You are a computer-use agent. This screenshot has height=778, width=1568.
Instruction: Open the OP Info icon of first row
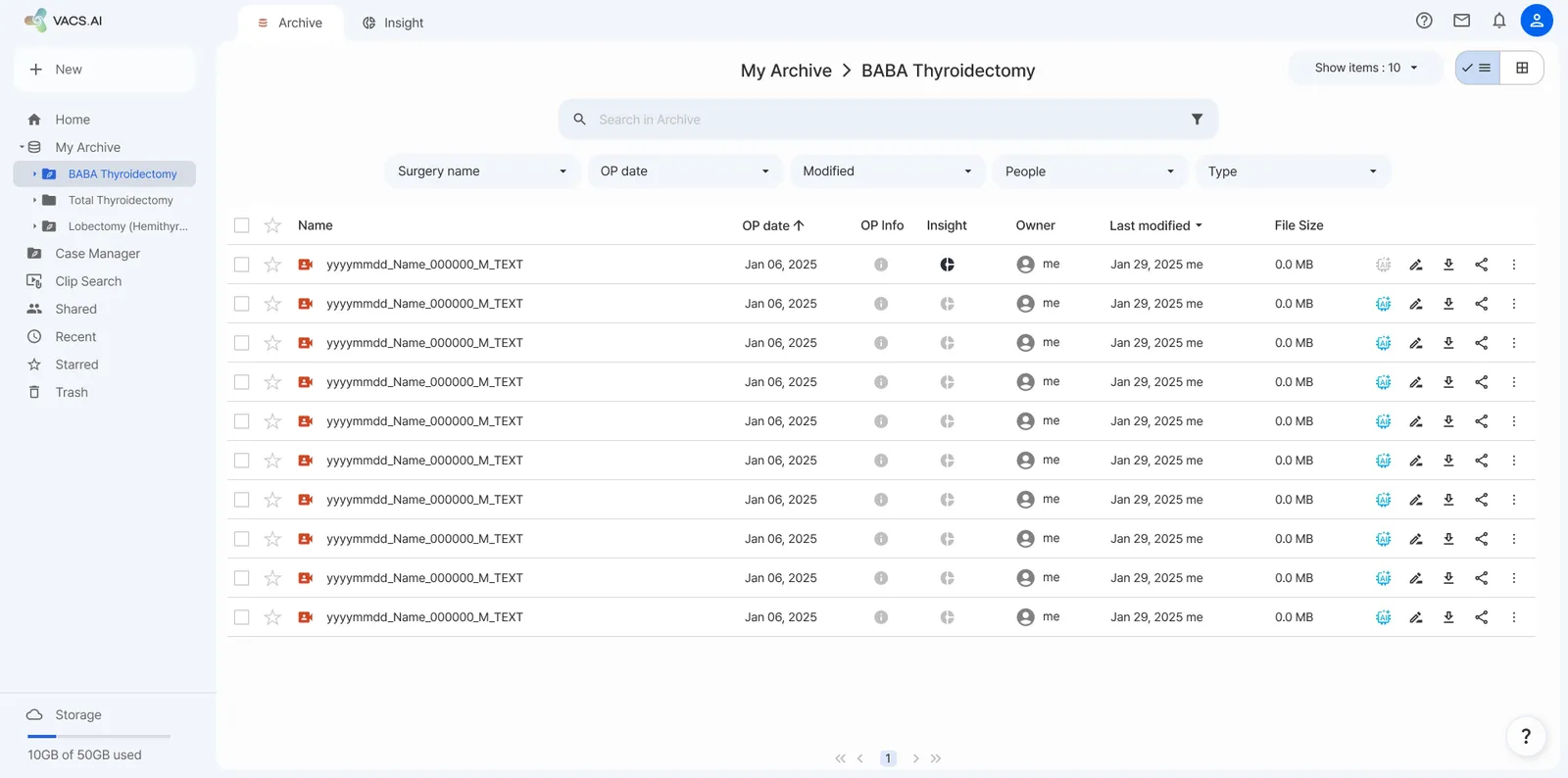click(881, 265)
